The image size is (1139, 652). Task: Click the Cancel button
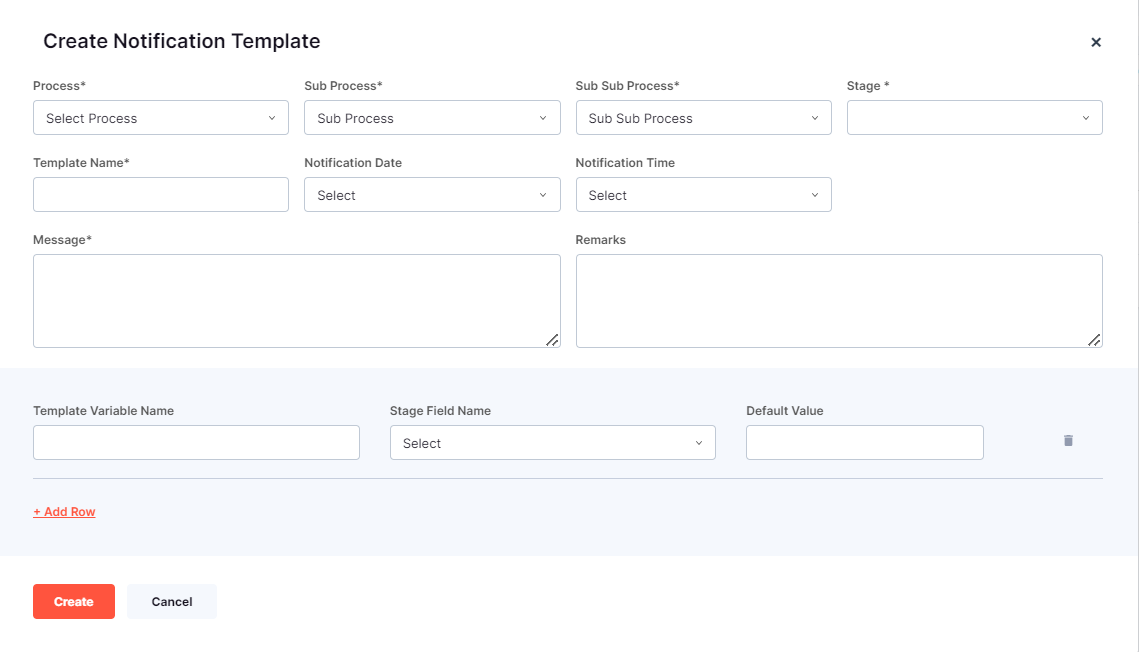coord(171,601)
